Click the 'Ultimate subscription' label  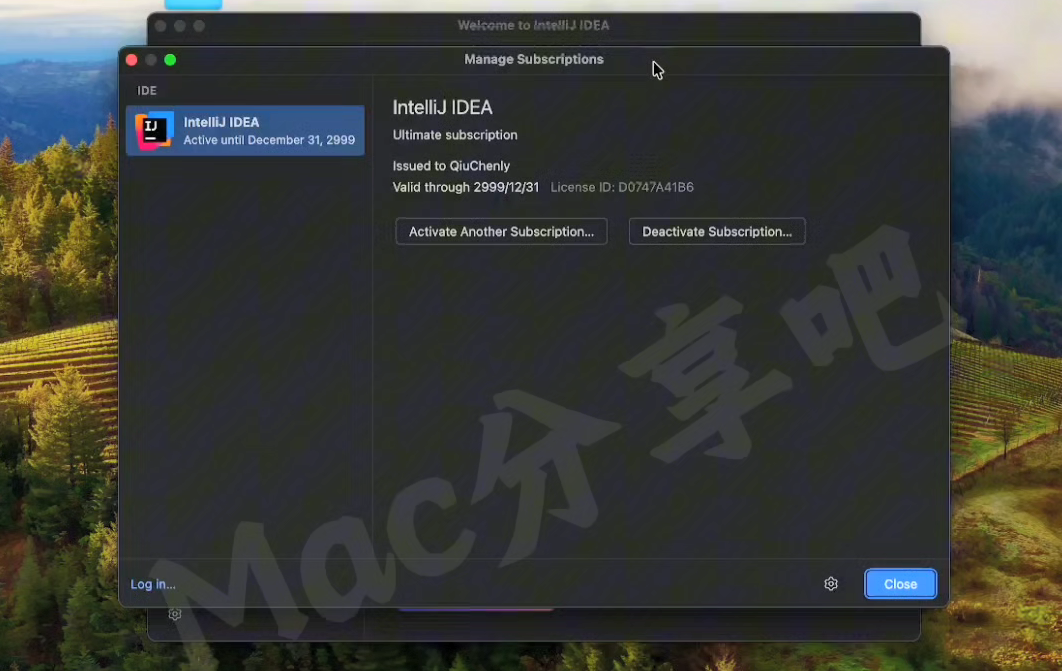455,135
